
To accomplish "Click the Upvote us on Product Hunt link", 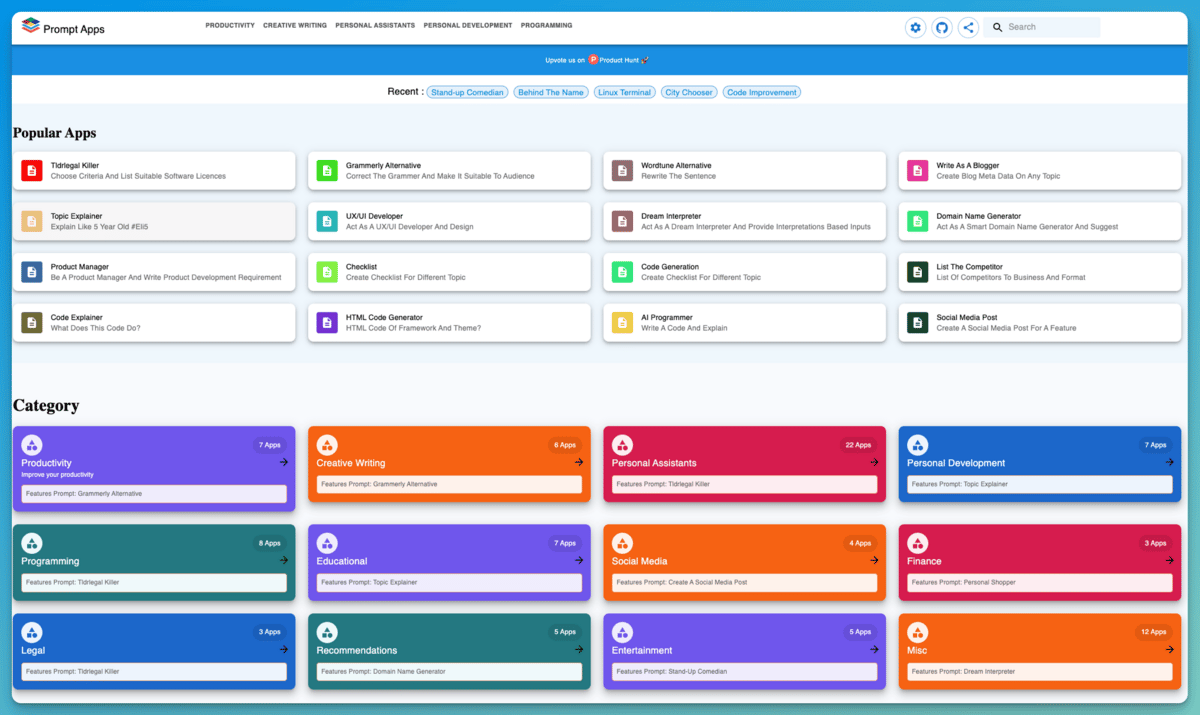I will pyautogui.click(x=597, y=60).
